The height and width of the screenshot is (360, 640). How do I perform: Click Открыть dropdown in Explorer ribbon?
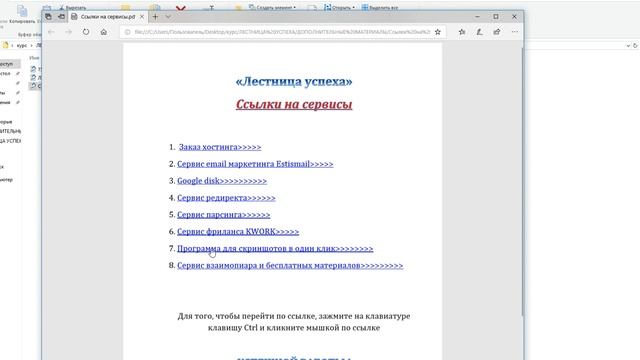pyautogui.click(x=340, y=7)
